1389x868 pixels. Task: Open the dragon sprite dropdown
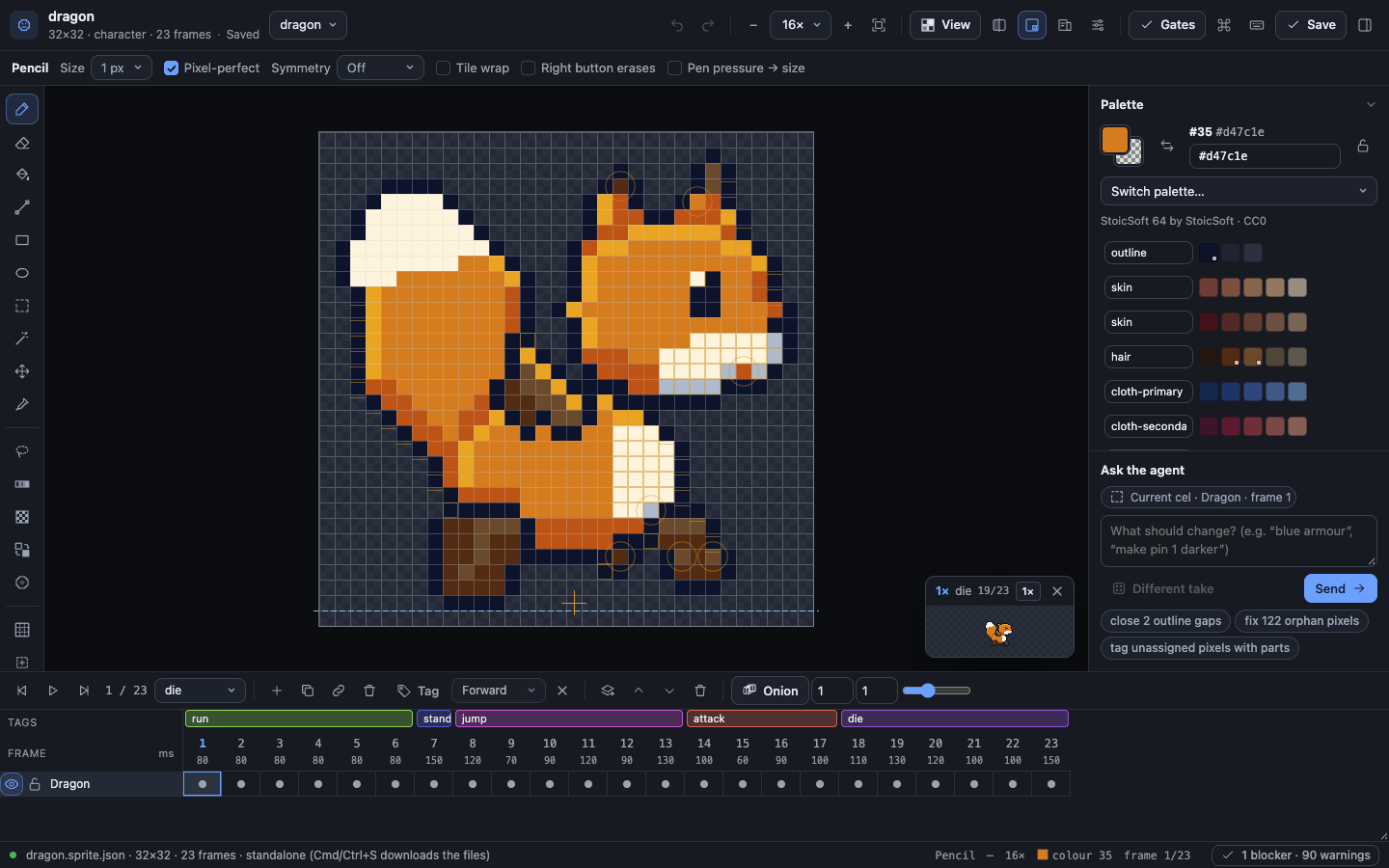[x=308, y=25]
